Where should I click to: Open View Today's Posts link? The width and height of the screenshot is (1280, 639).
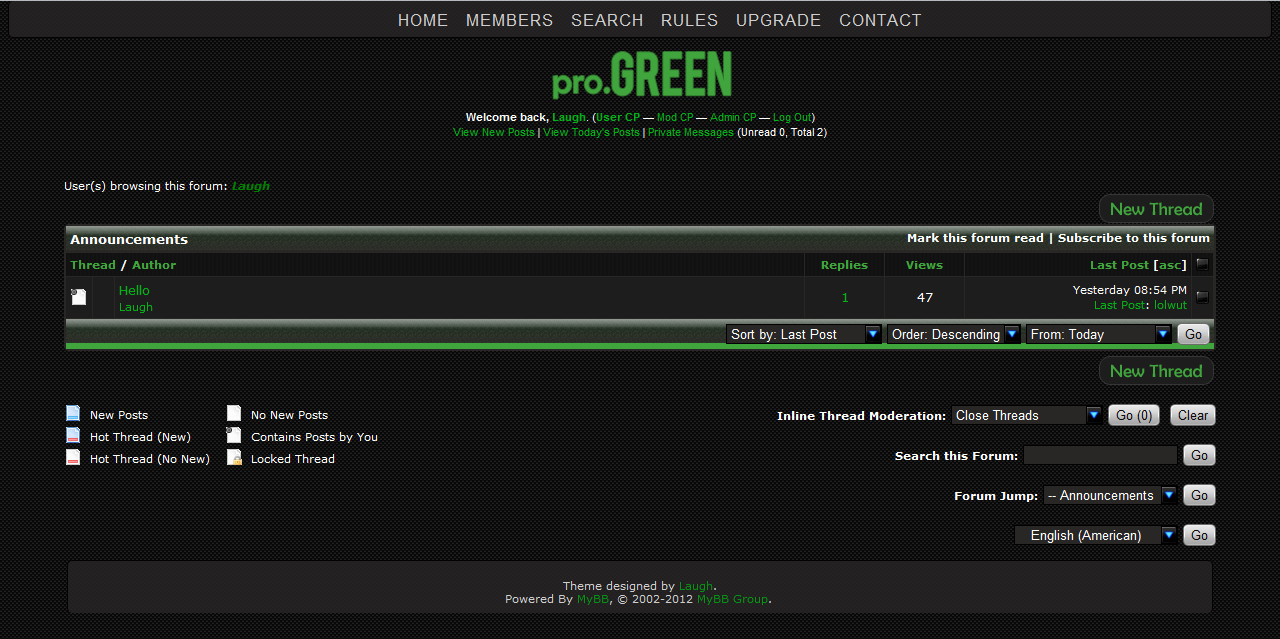[591, 132]
